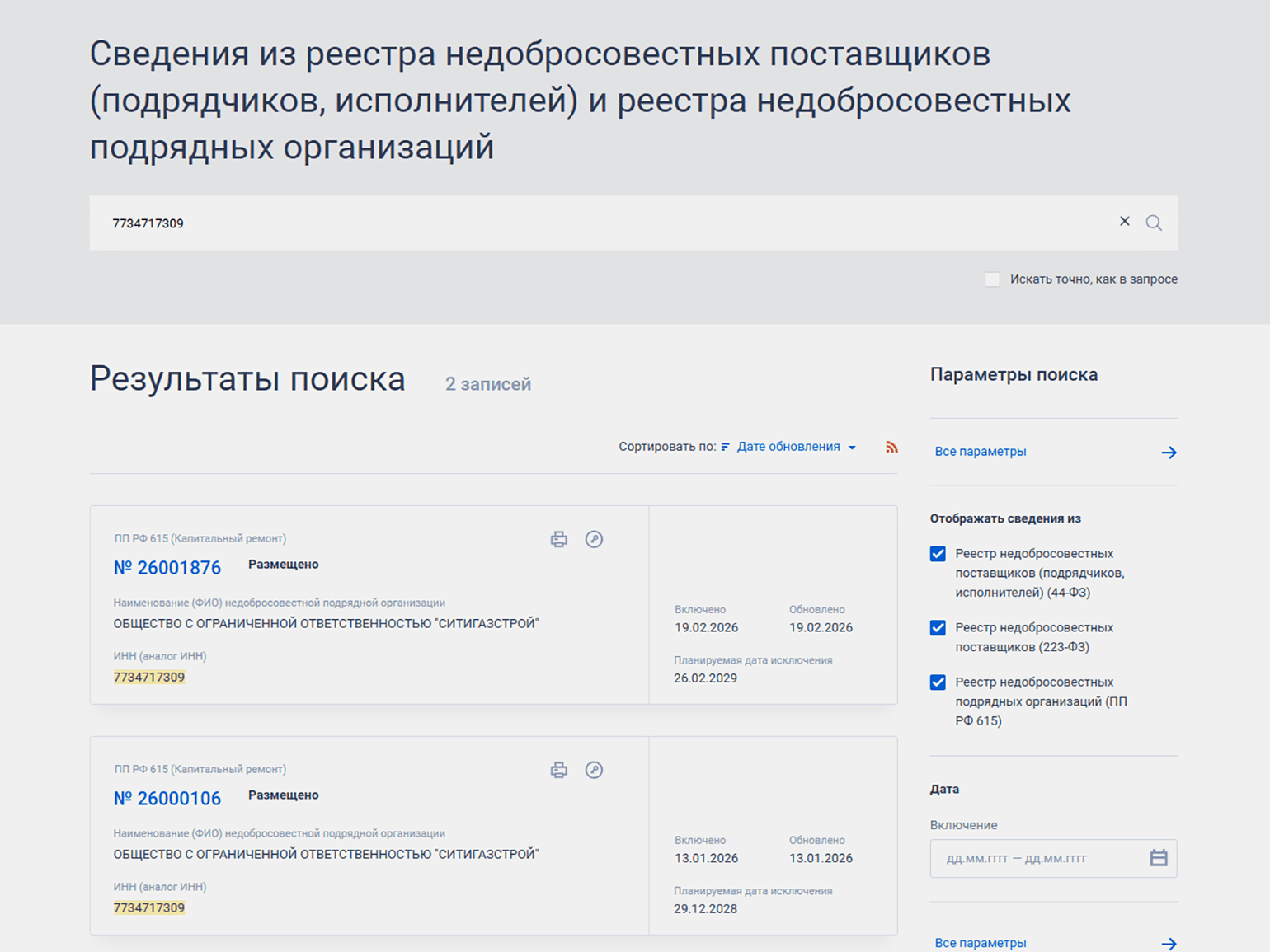Expand bottom 'Все параметры' arrow
The width and height of the screenshot is (1270, 952).
[1169, 943]
